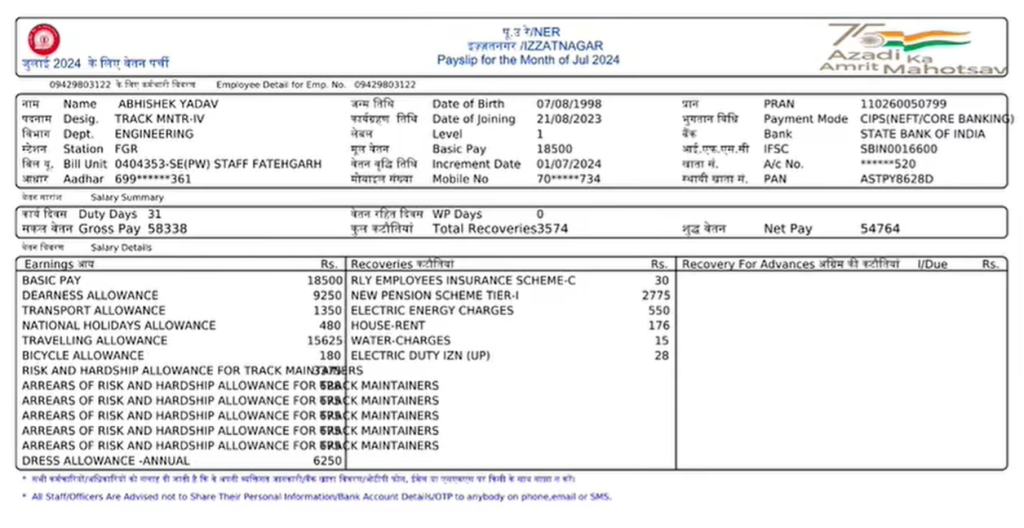Screen dimensions: 1024x528
Task: Select increment date 01/07/2024
Action: click(569, 164)
